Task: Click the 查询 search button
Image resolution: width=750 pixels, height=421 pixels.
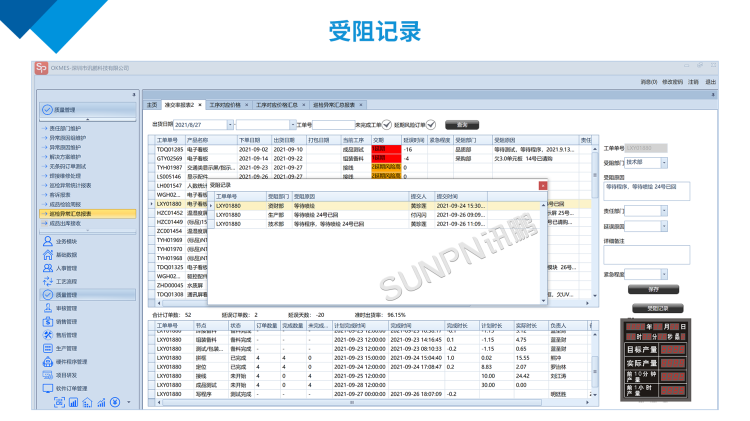Action: point(461,124)
